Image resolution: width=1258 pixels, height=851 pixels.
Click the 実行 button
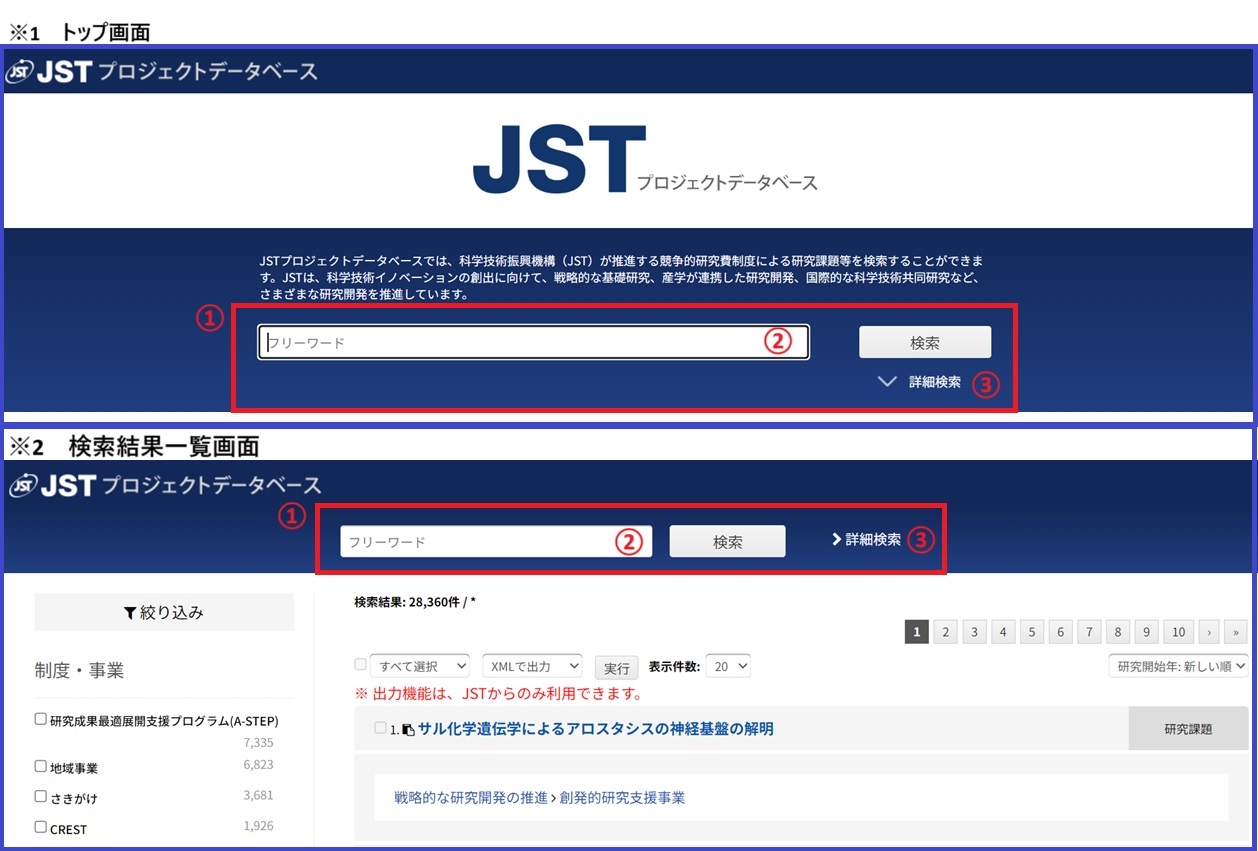618,668
